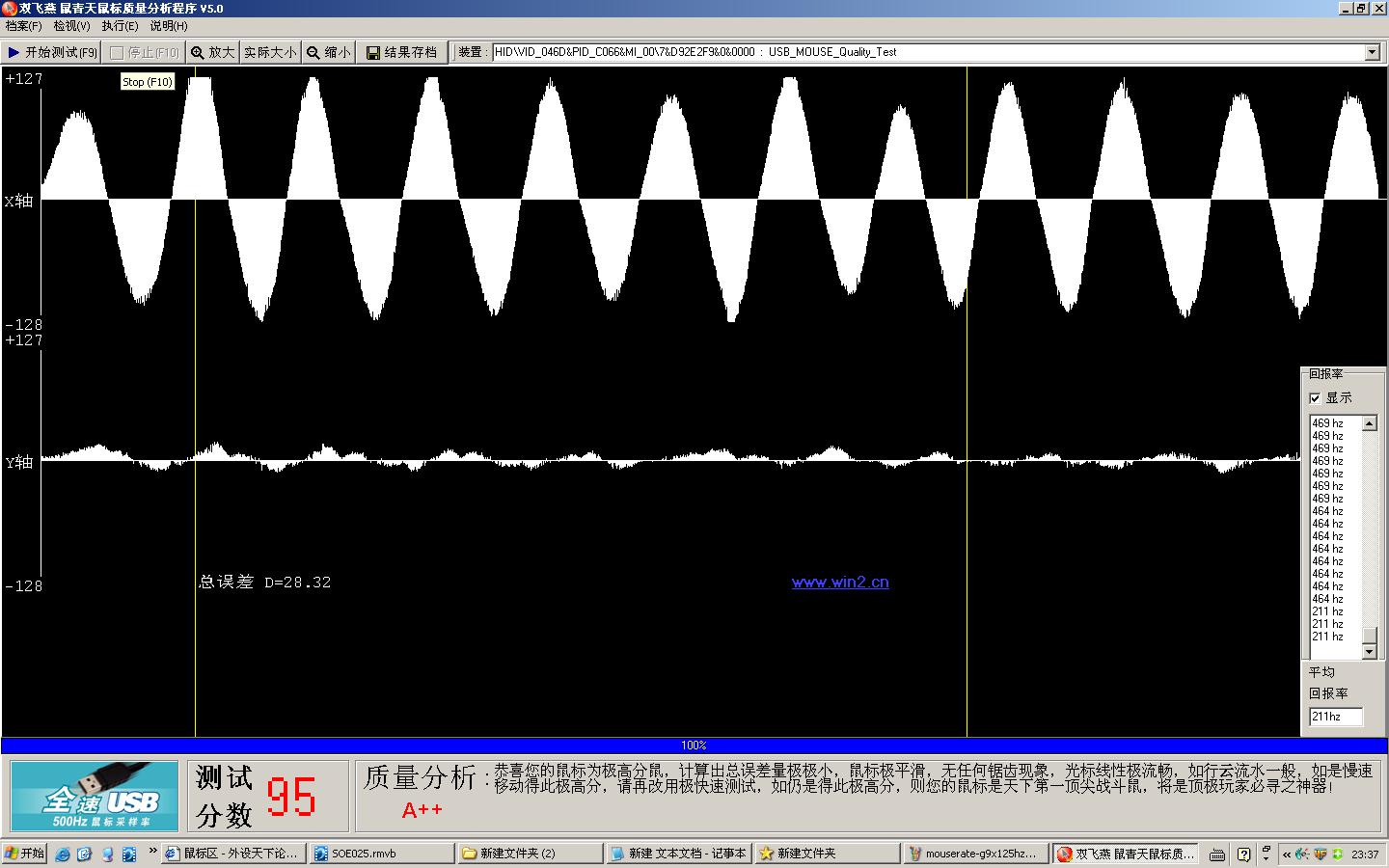1389x868 pixels.
Task: Switch to SOE025.rmvb taskbar window
Action: pos(381,854)
